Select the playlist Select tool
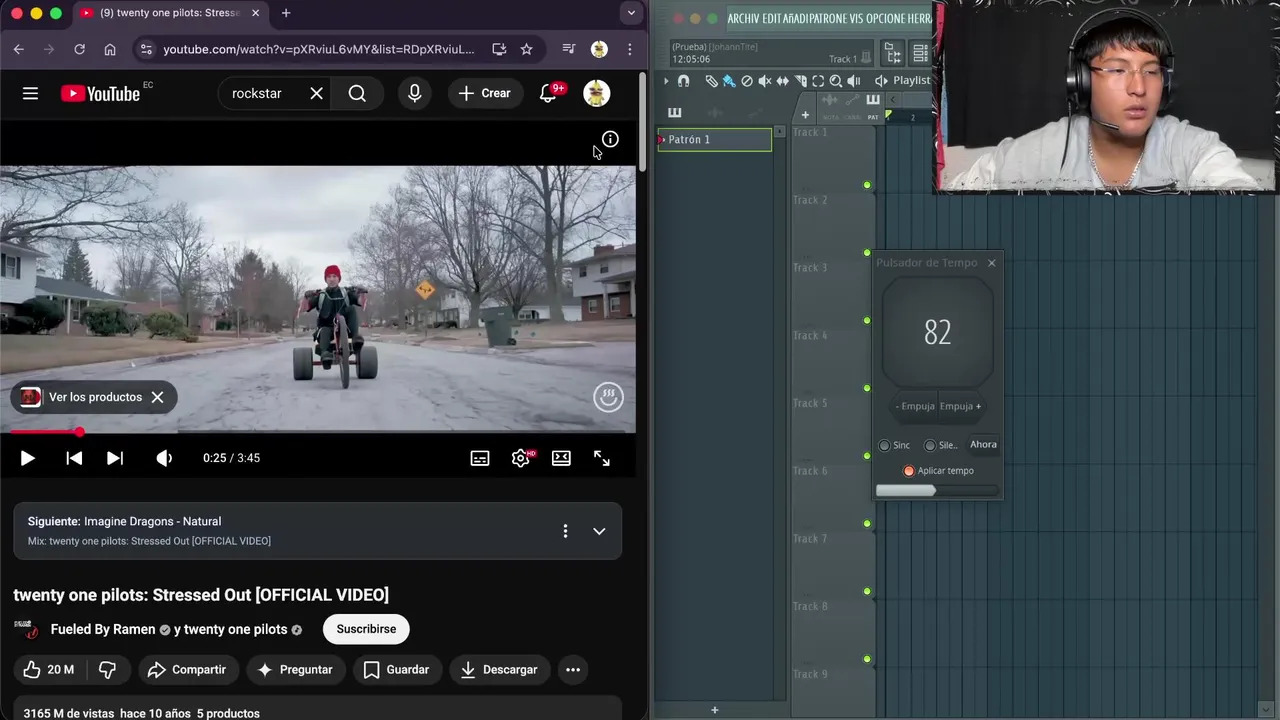 click(818, 81)
